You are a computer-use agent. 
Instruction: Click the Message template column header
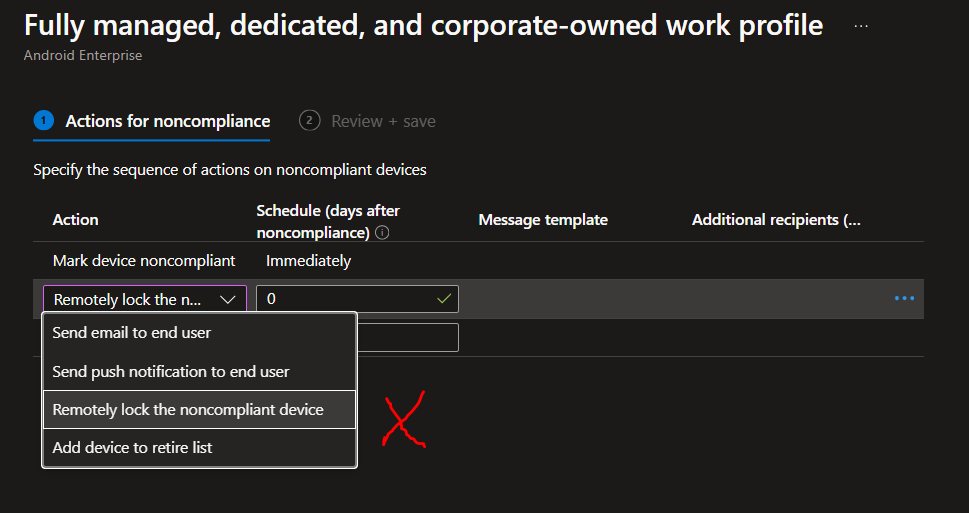pyautogui.click(x=543, y=220)
